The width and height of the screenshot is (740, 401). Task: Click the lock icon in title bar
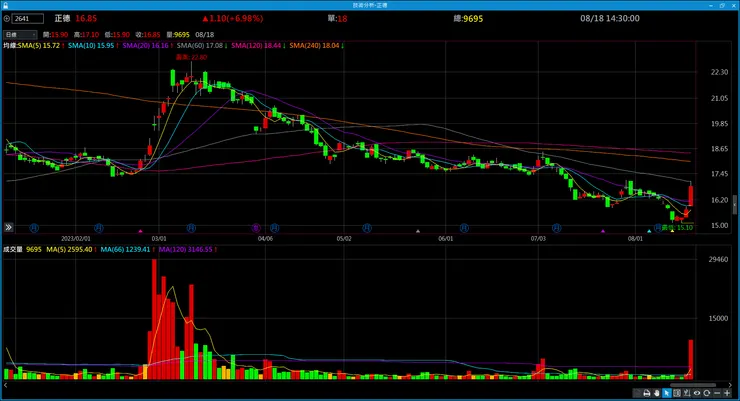5,5
